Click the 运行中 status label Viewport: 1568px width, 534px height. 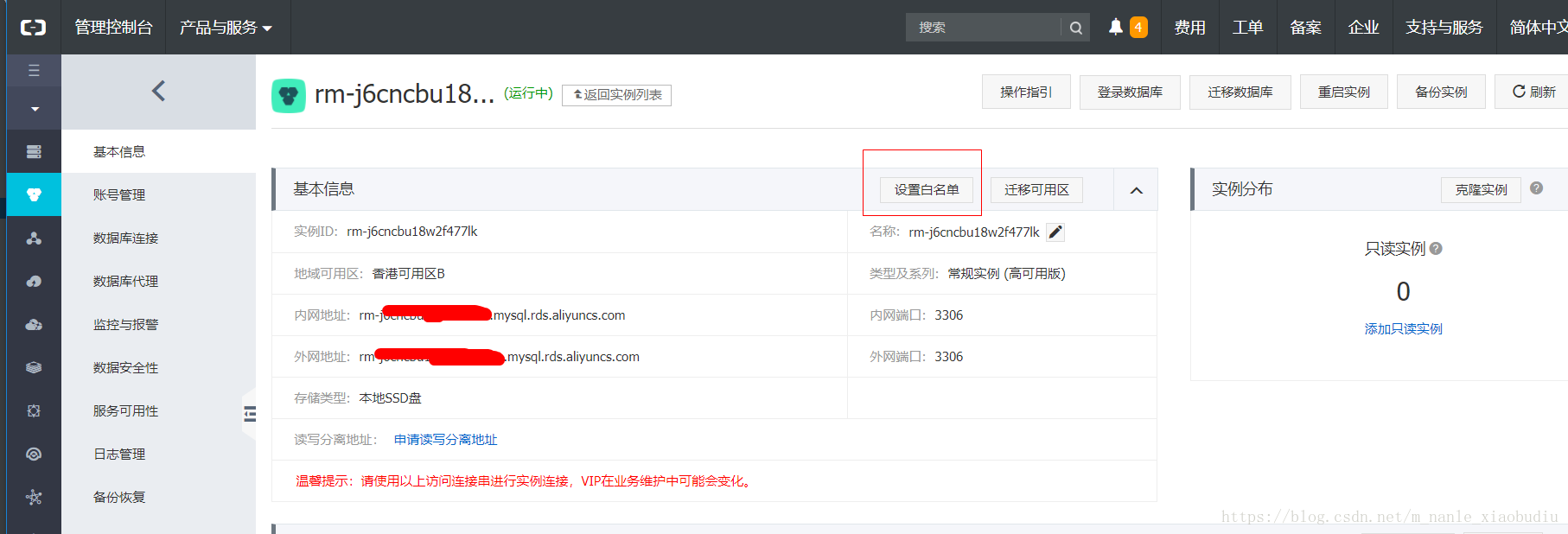click(528, 93)
